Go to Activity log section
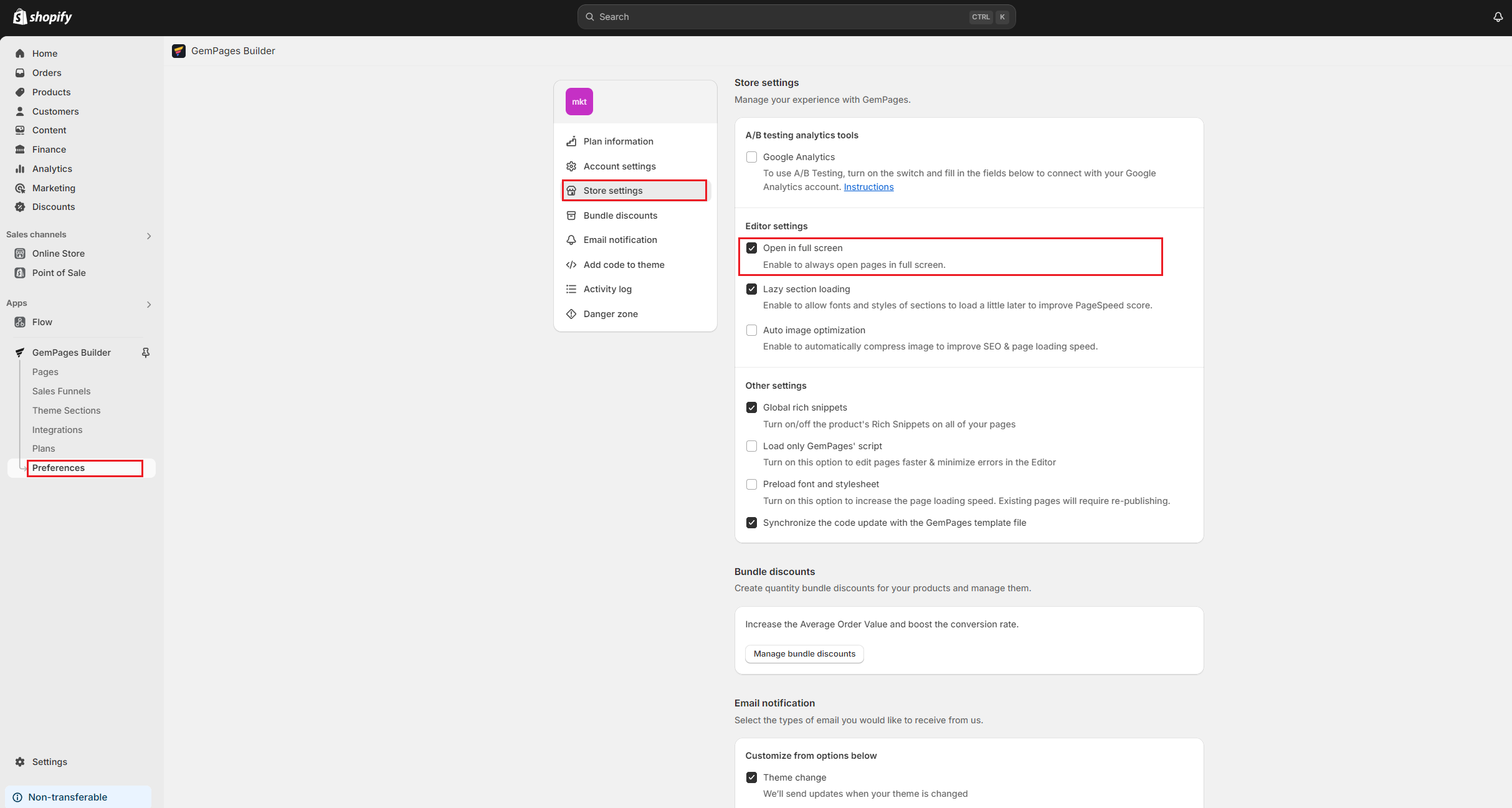 pyautogui.click(x=607, y=289)
